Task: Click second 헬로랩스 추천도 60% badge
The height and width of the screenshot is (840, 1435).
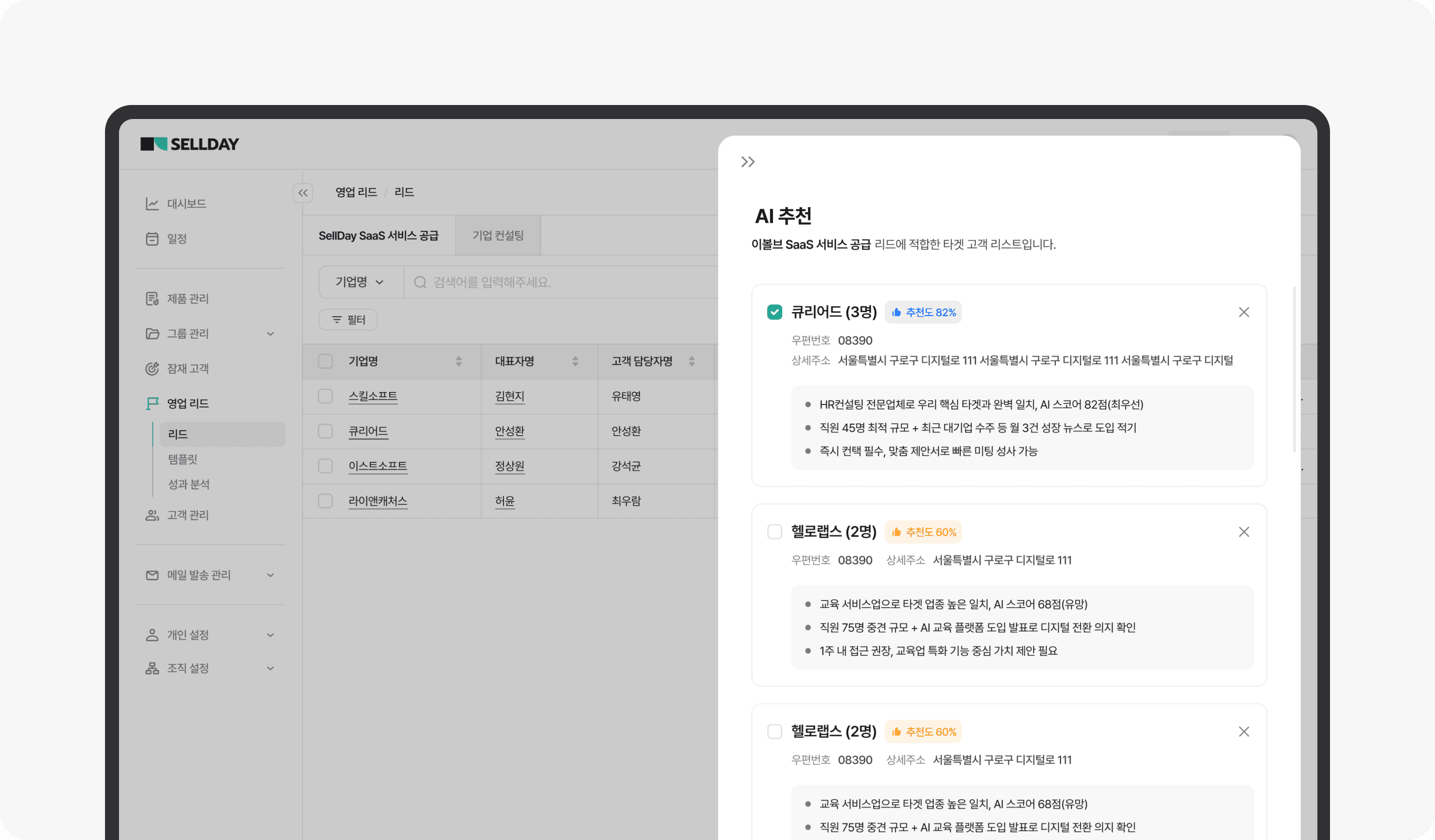Action: tap(923, 731)
